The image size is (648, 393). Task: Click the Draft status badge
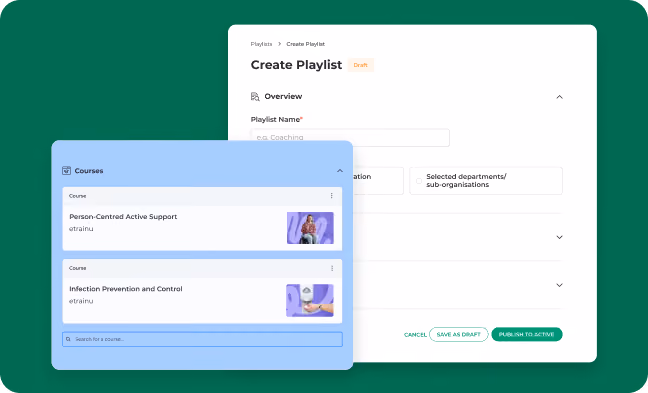[361, 65]
